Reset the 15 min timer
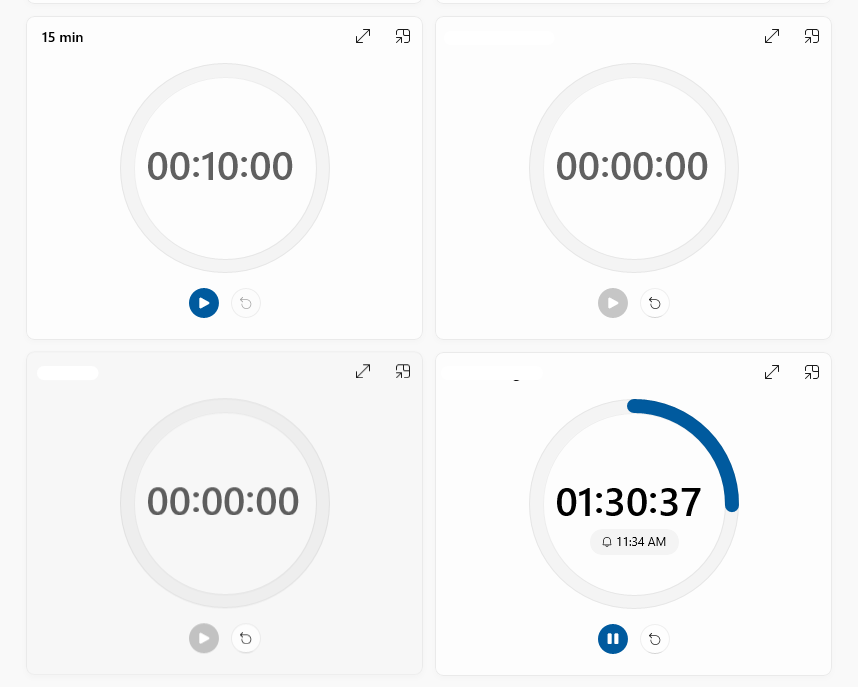 tap(246, 303)
